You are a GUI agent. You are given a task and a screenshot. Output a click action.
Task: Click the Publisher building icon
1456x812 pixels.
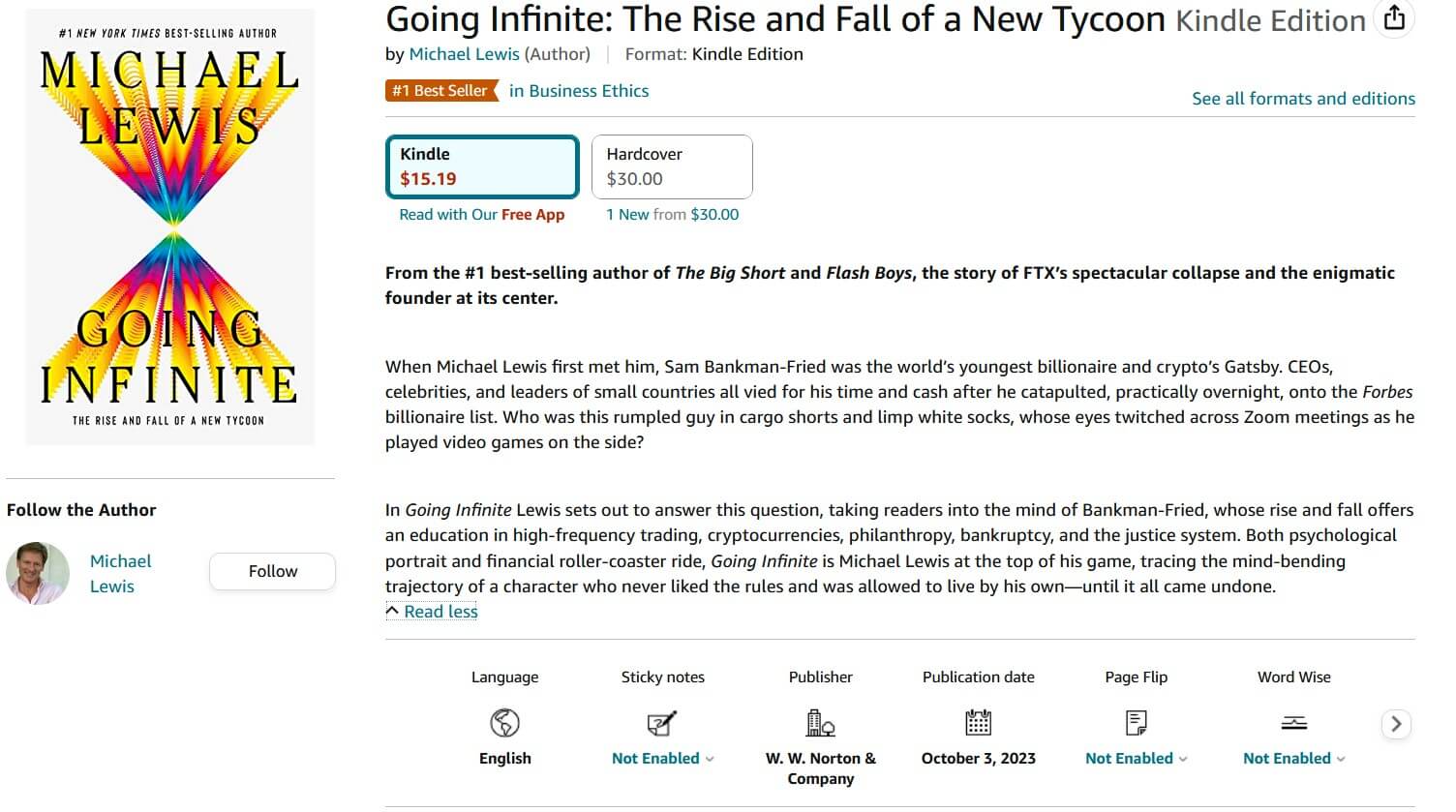(x=820, y=725)
